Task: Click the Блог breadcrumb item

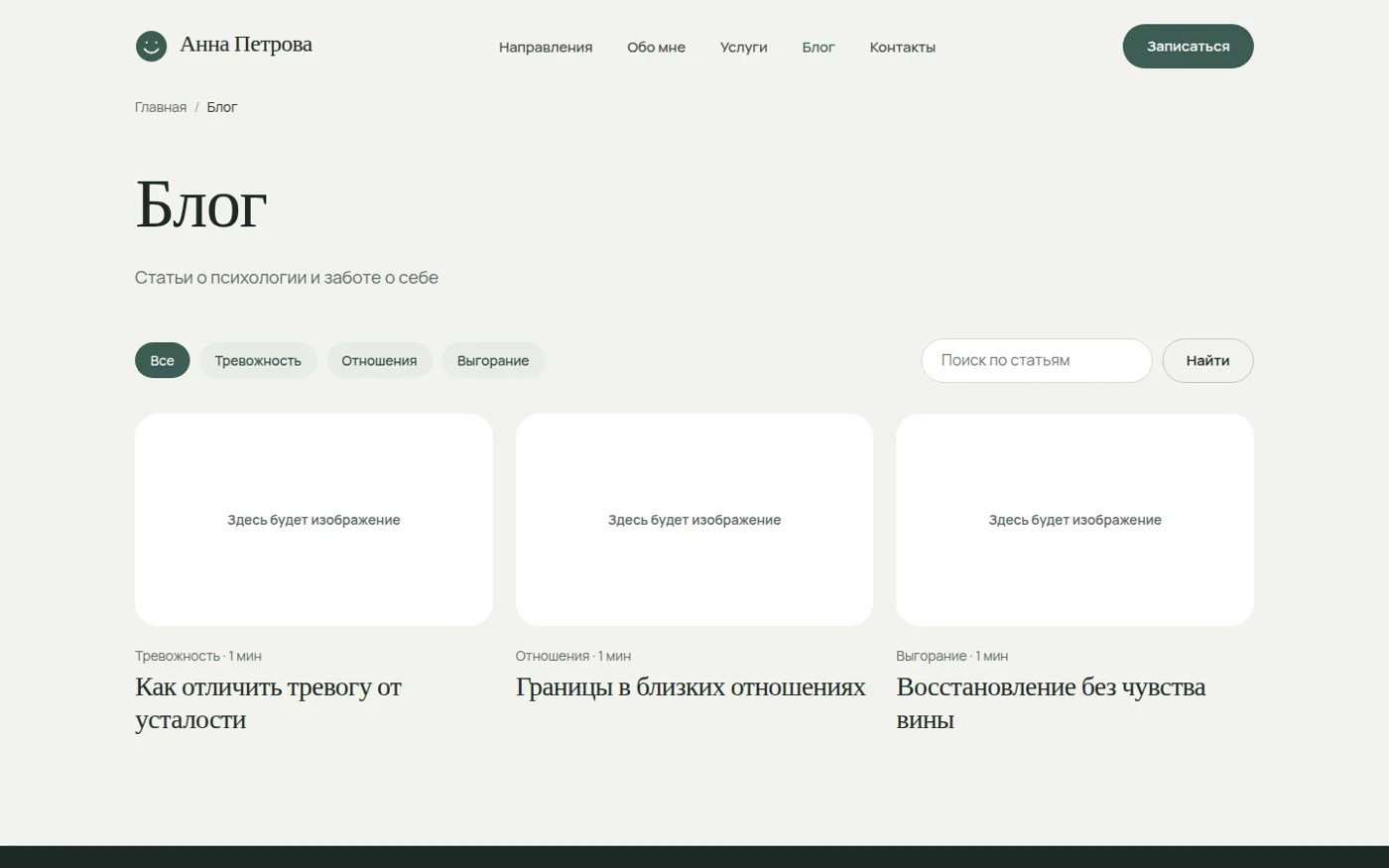Action: 222,107
